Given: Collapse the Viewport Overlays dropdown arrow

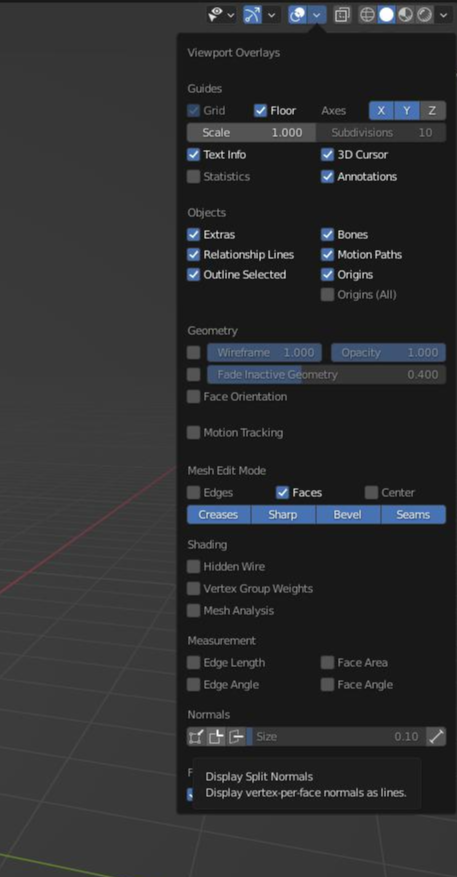Looking at the screenshot, I should (x=317, y=15).
